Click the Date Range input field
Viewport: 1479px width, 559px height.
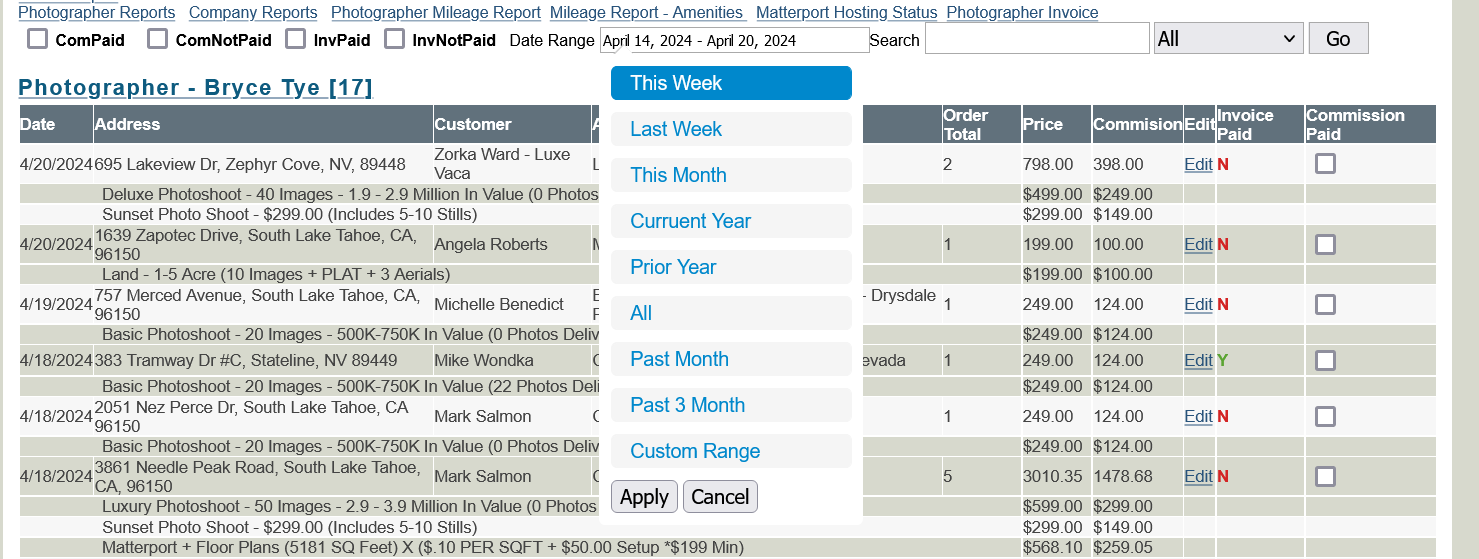pyautogui.click(x=734, y=40)
